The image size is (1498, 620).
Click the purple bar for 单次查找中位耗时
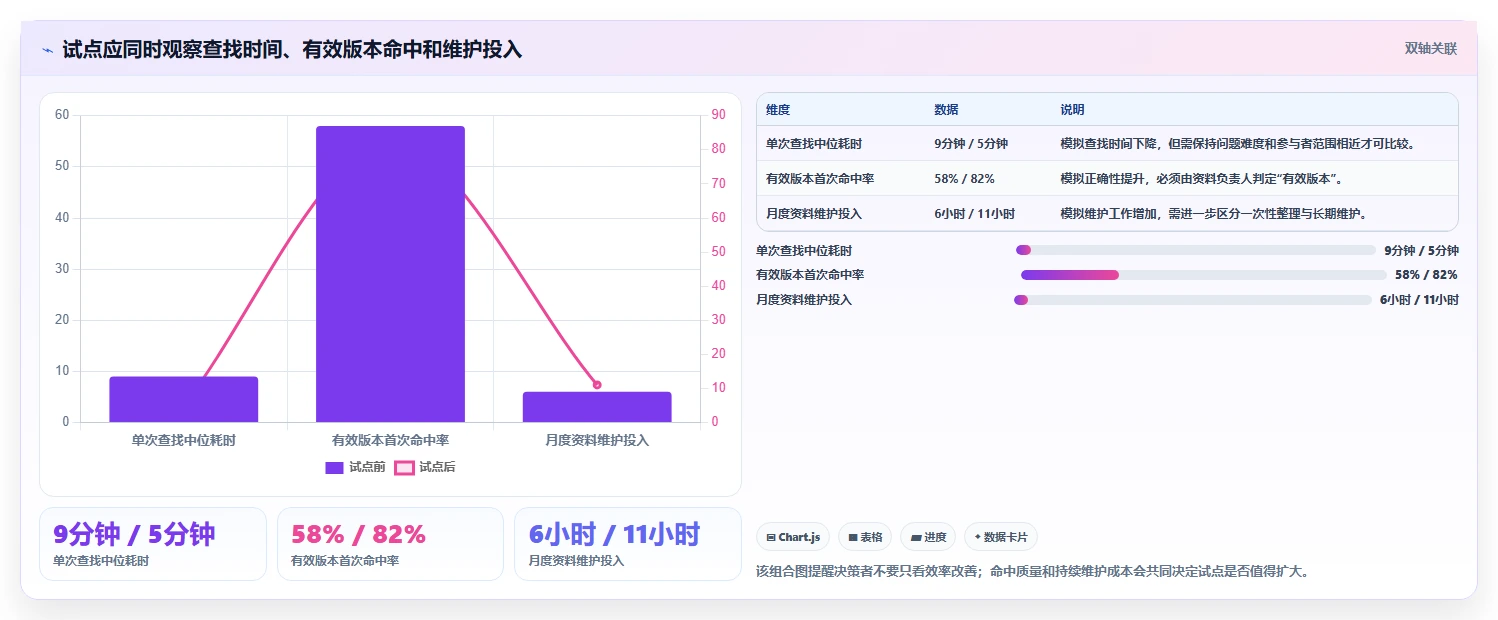(184, 399)
